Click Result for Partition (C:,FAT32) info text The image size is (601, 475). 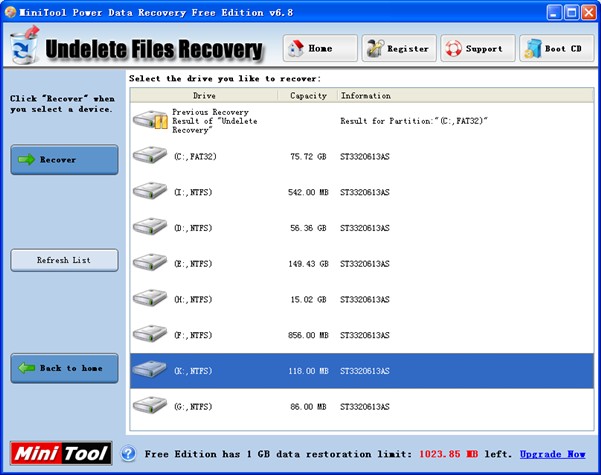pyautogui.click(x=414, y=121)
